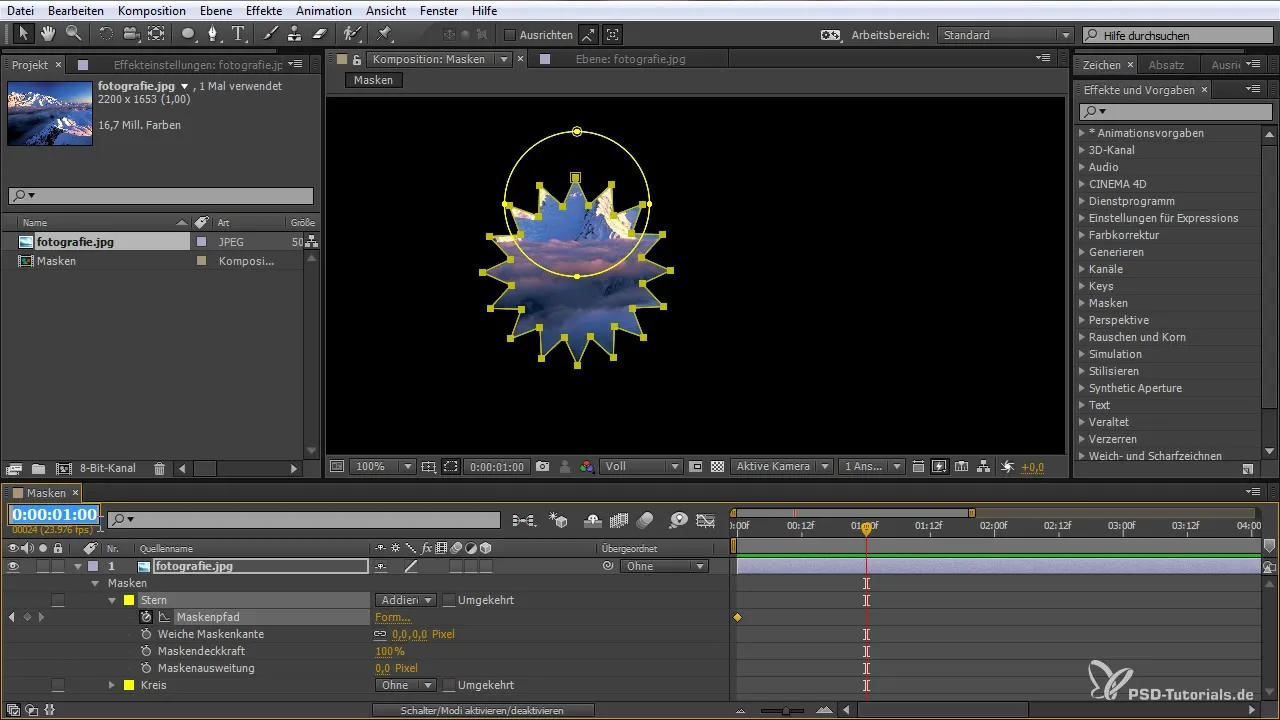Select the Hand tool
The image size is (1280, 720).
pyautogui.click(x=49, y=34)
